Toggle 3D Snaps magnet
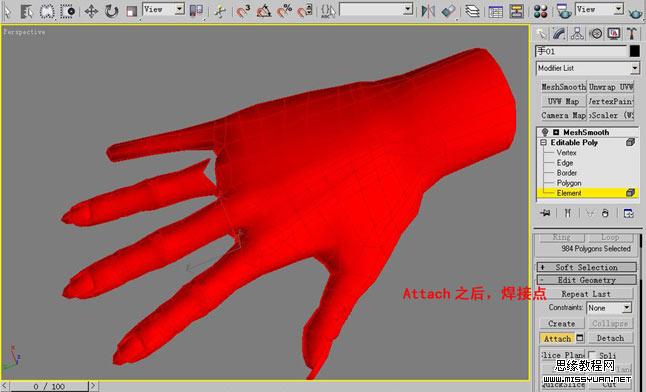 tap(243, 11)
